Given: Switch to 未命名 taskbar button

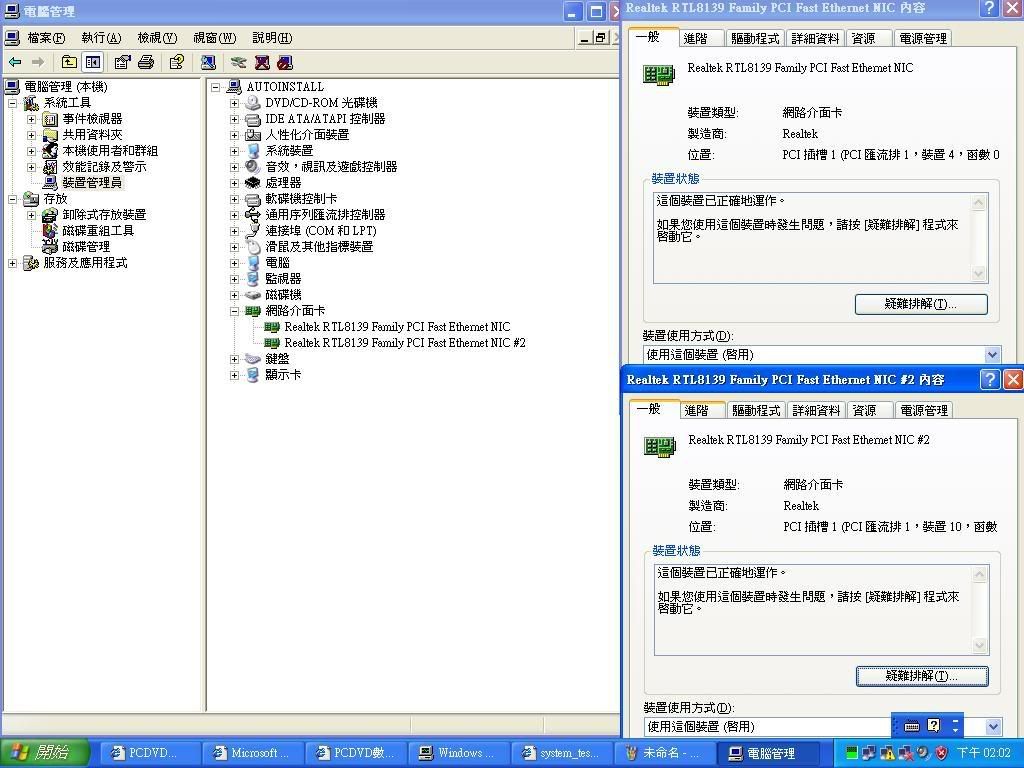Looking at the screenshot, I should [663, 753].
